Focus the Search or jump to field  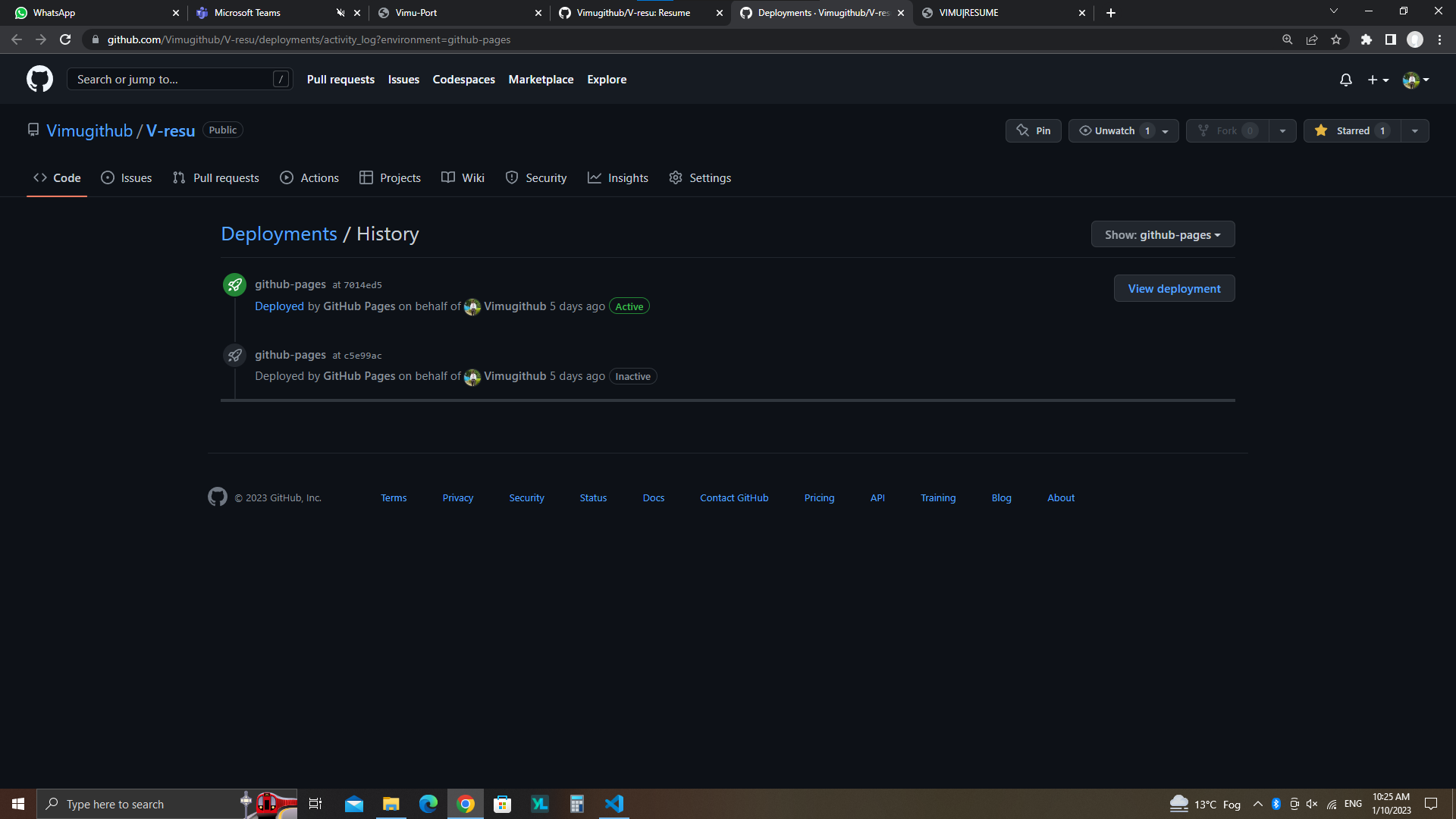tap(173, 79)
